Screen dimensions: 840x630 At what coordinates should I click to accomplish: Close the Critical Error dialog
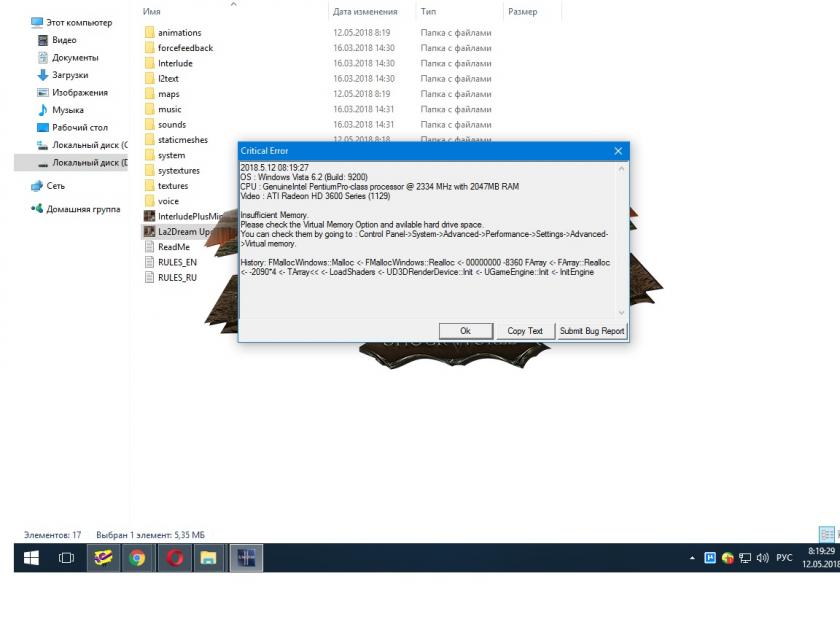(617, 150)
